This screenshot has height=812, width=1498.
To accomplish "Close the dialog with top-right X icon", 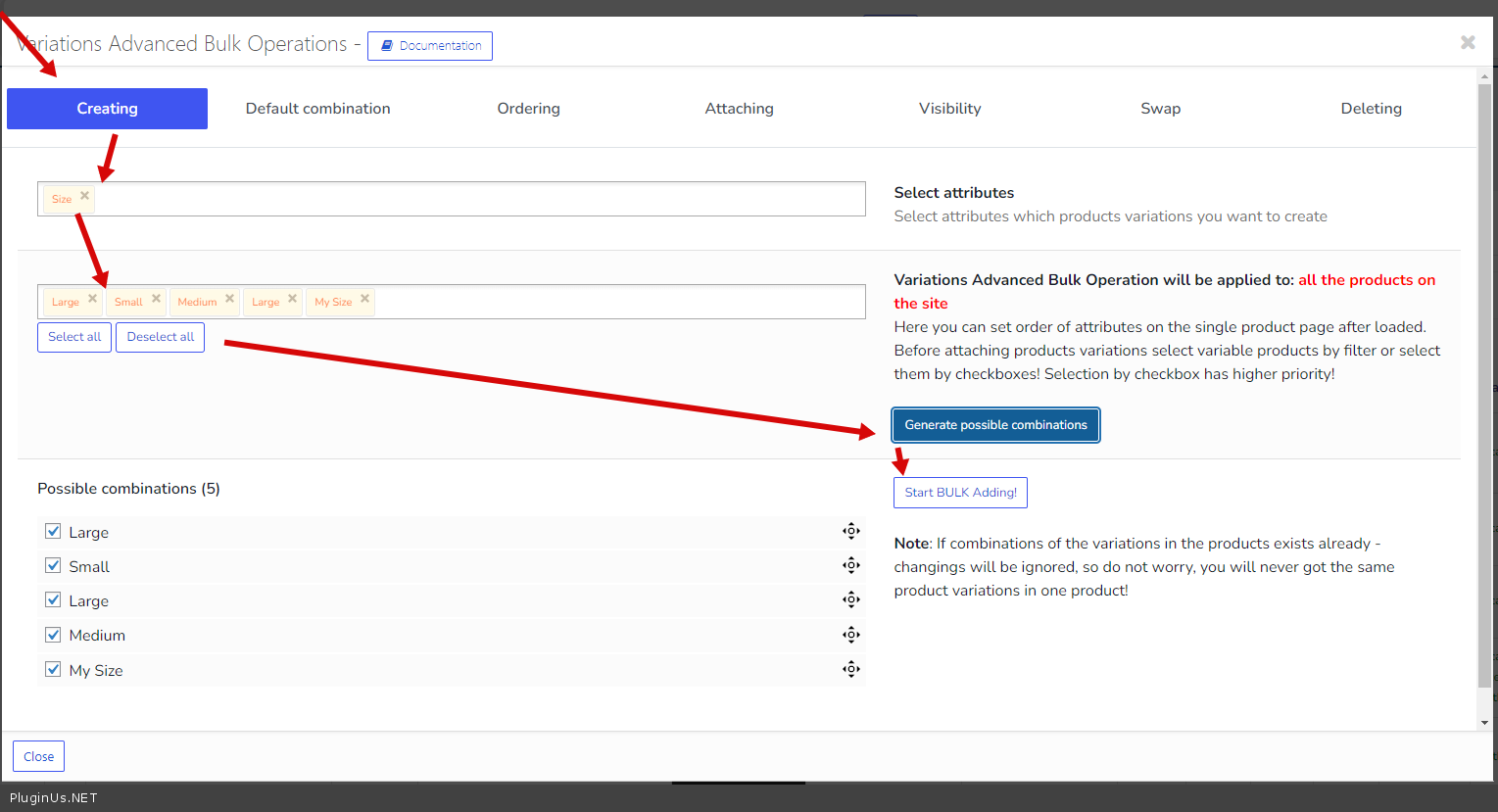I will coord(1467,42).
